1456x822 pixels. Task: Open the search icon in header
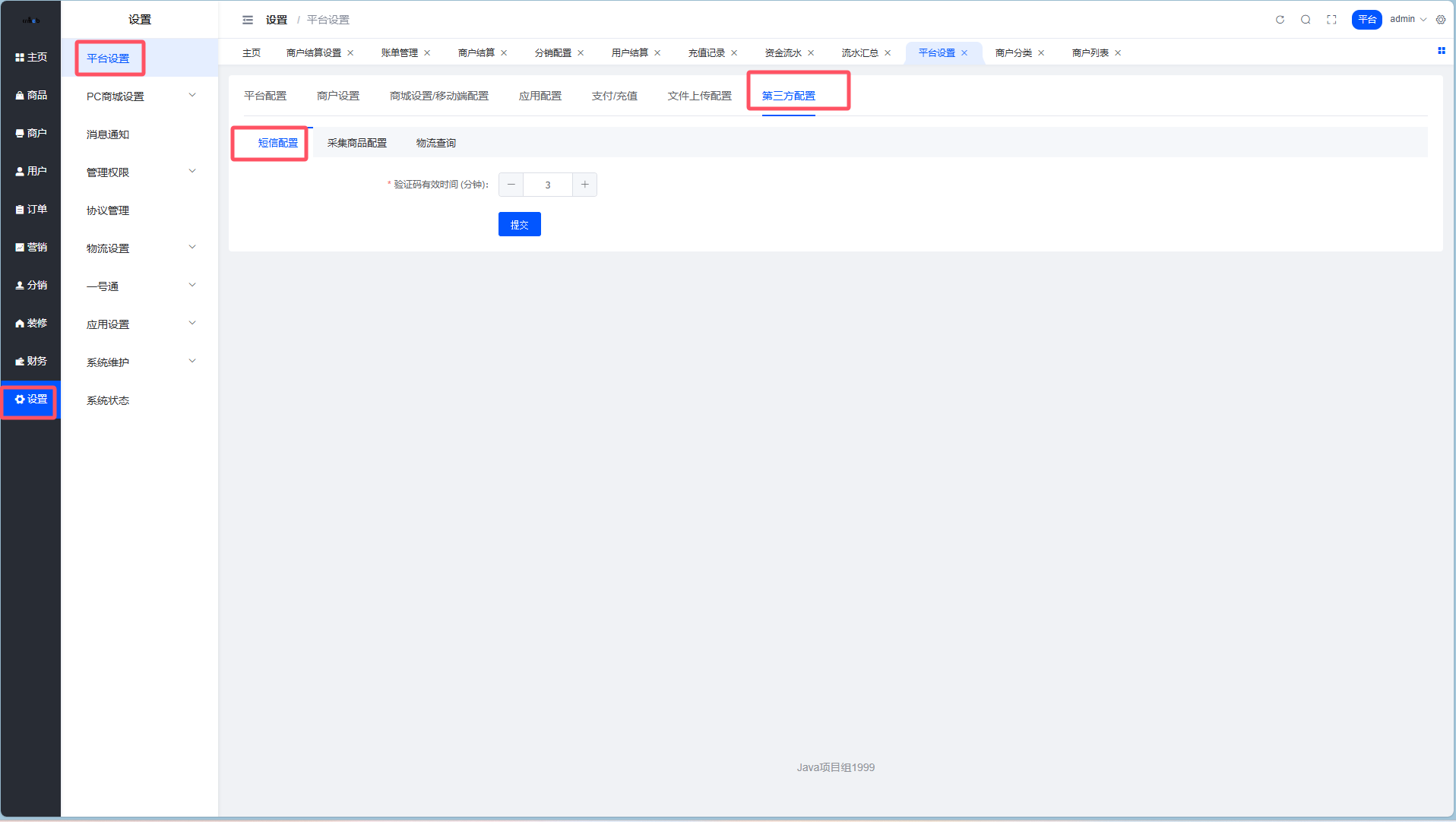coord(1306,20)
